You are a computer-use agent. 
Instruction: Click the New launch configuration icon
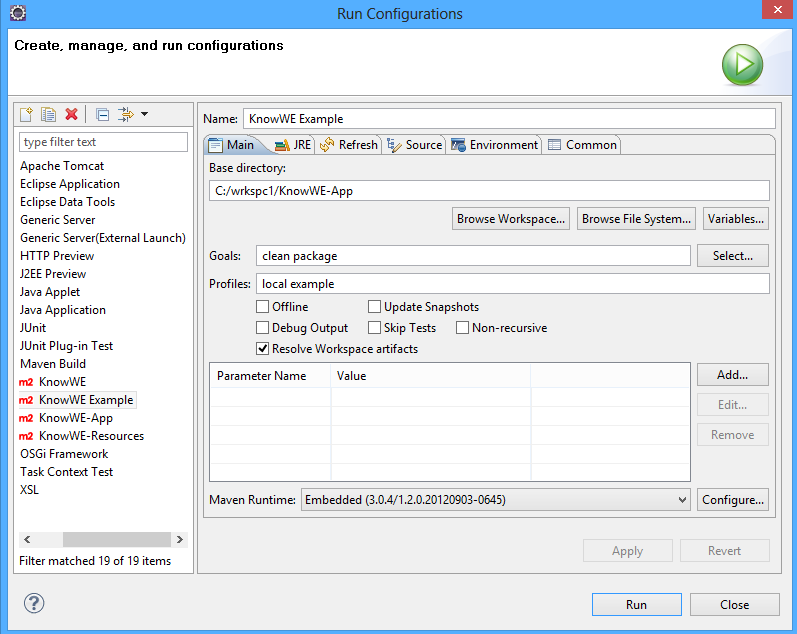[x=26, y=114]
